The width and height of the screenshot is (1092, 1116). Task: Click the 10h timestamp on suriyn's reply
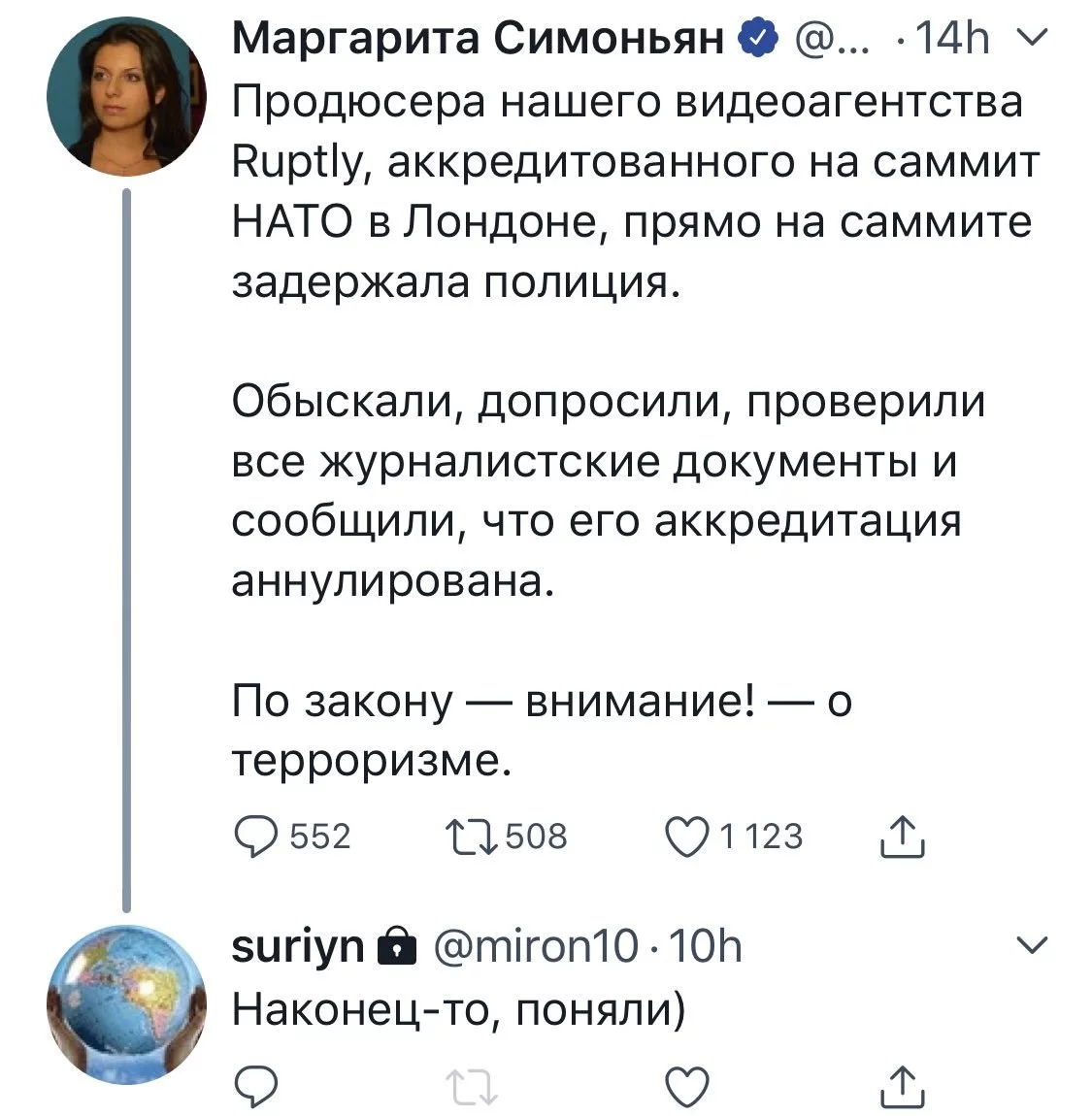pyautogui.click(x=706, y=947)
